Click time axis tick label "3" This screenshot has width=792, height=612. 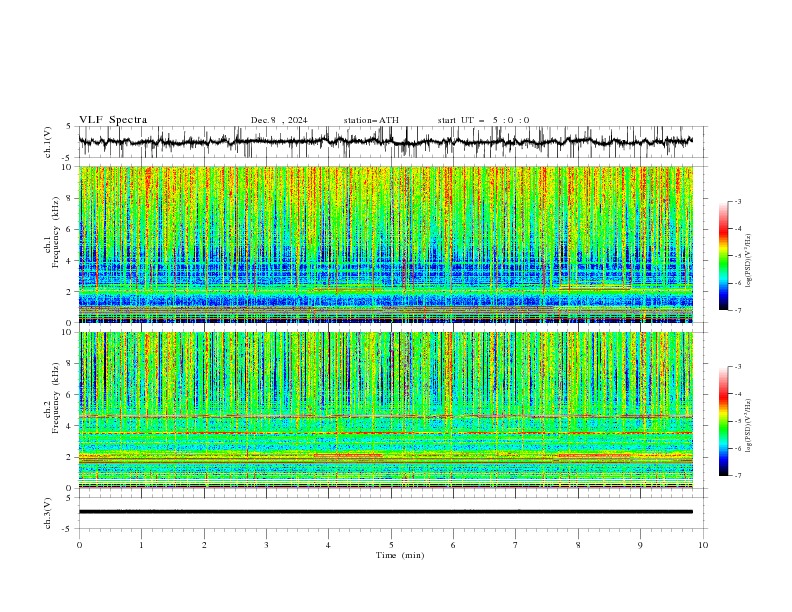[266, 545]
